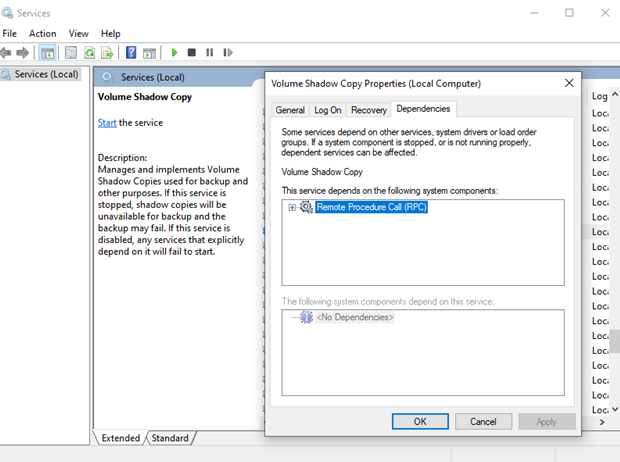This screenshot has height=462, width=620.
Task: Click the Services (Local) pane header
Action: 152,77
